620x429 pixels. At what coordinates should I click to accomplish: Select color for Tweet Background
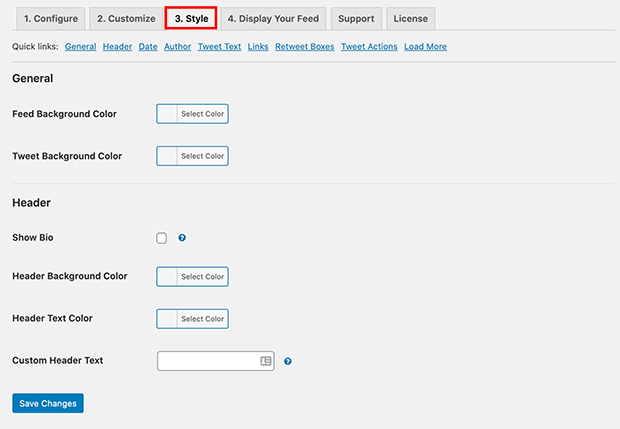193,156
